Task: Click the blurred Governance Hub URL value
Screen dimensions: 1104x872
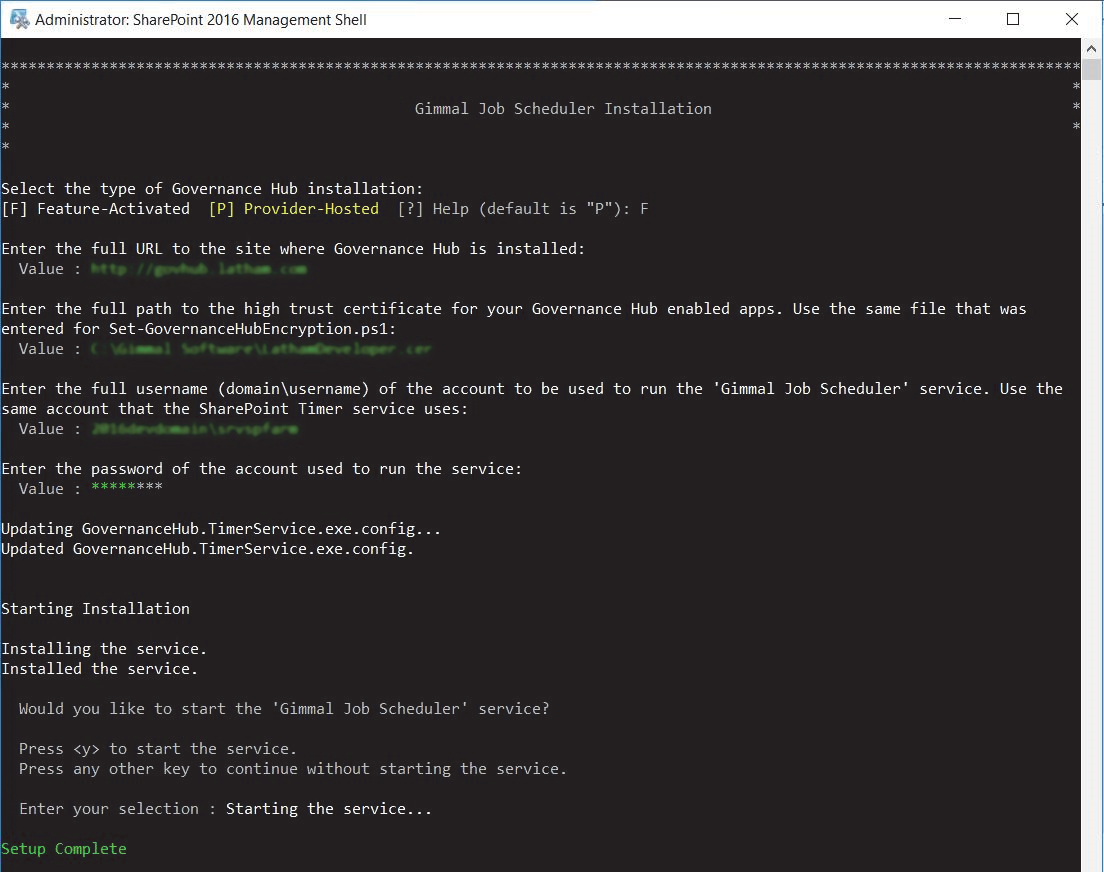Action: tap(198, 269)
